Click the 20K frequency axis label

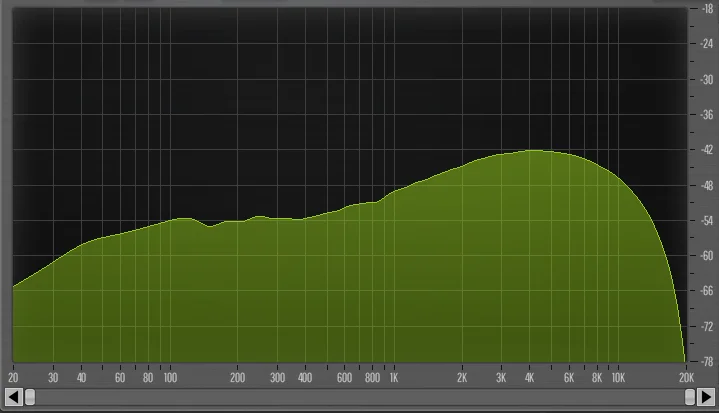point(686,379)
